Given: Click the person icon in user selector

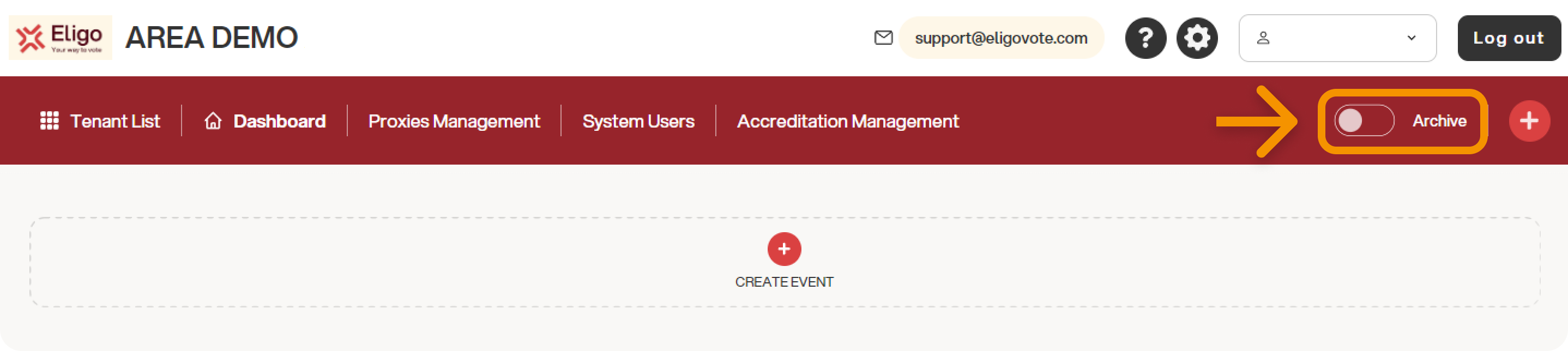Looking at the screenshot, I should tap(1263, 38).
